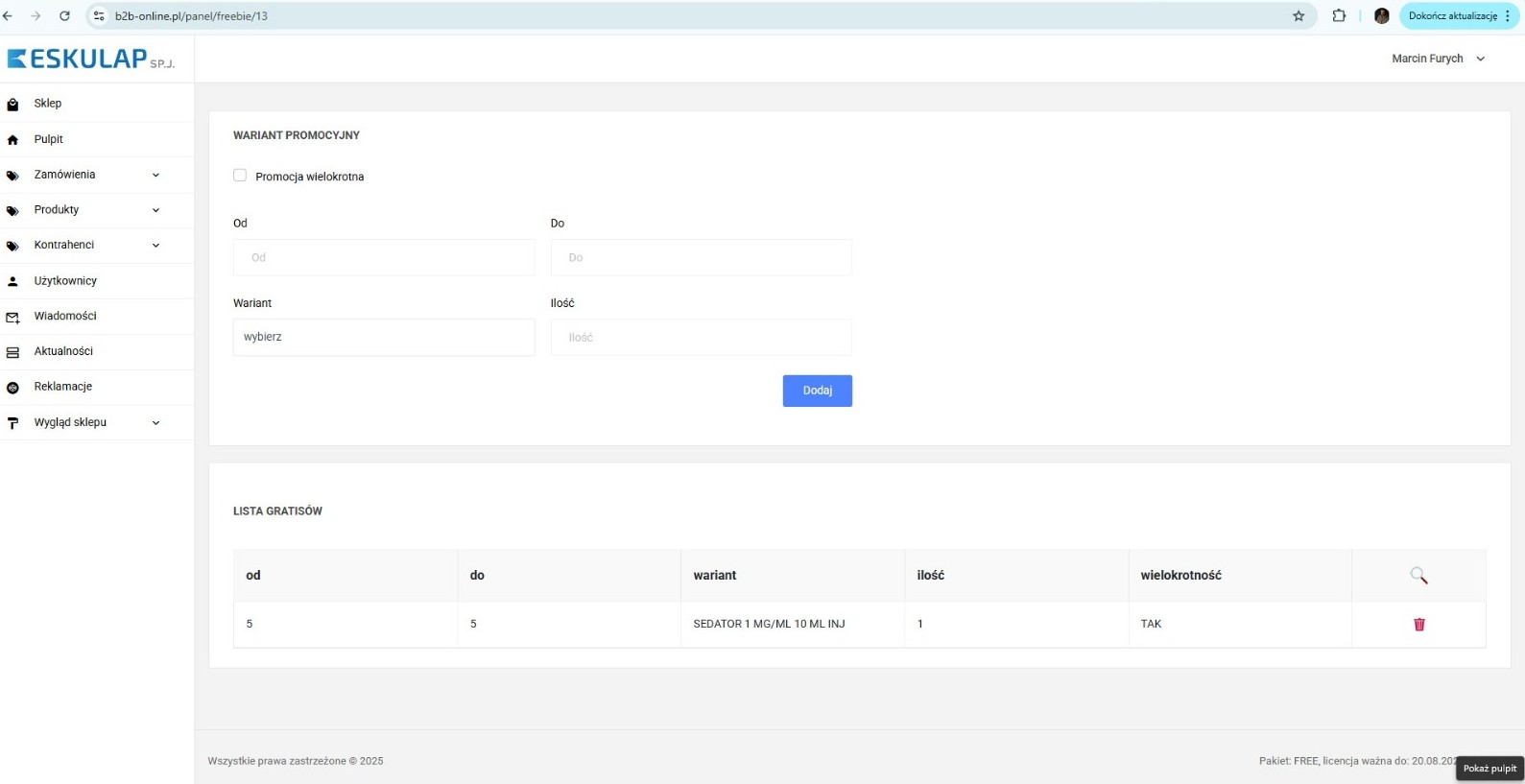Enable the Promocja wielokrotna checkbox
1525x784 pixels.
[x=240, y=176]
